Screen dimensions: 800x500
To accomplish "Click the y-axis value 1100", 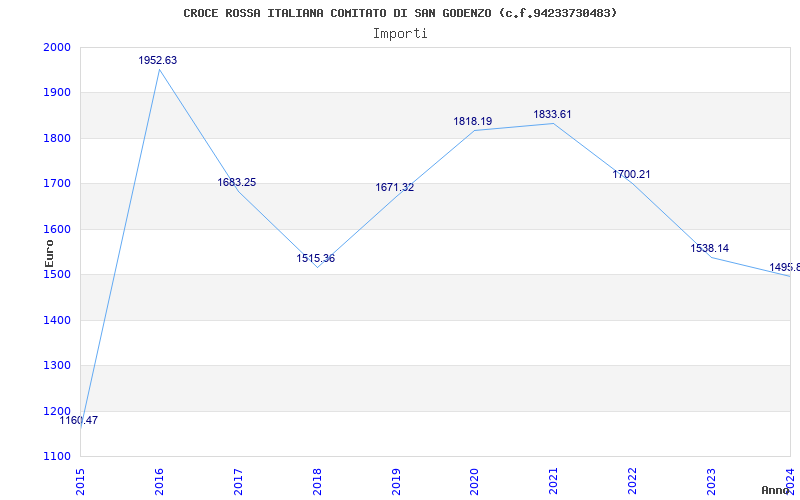I will tap(57, 457).
